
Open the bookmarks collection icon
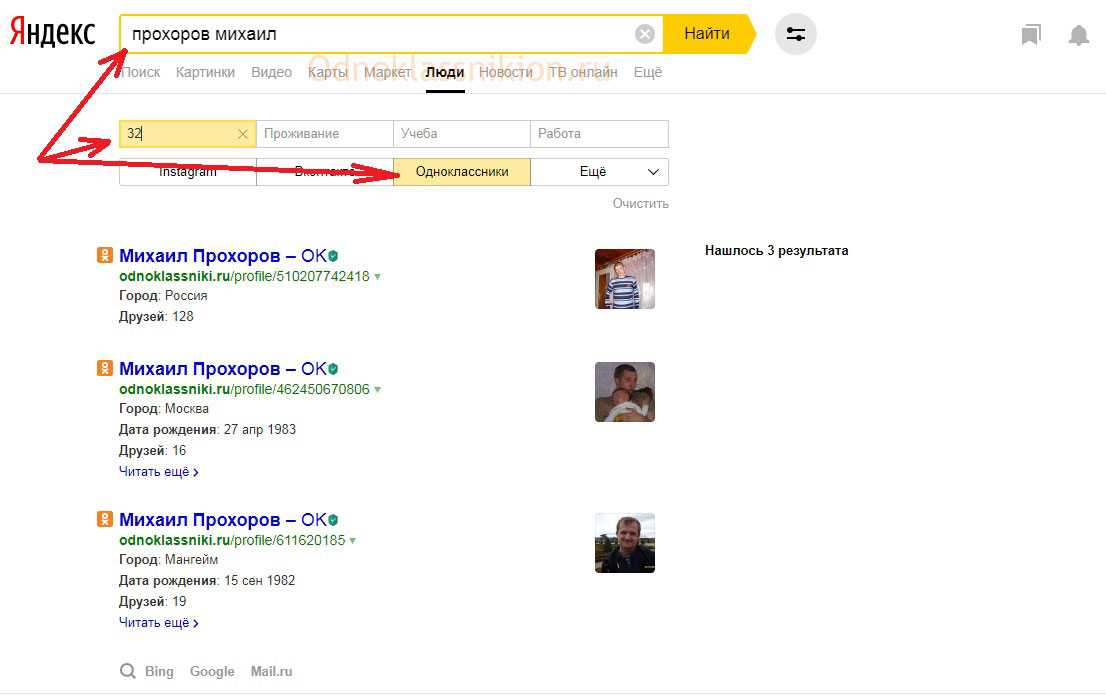[1031, 35]
